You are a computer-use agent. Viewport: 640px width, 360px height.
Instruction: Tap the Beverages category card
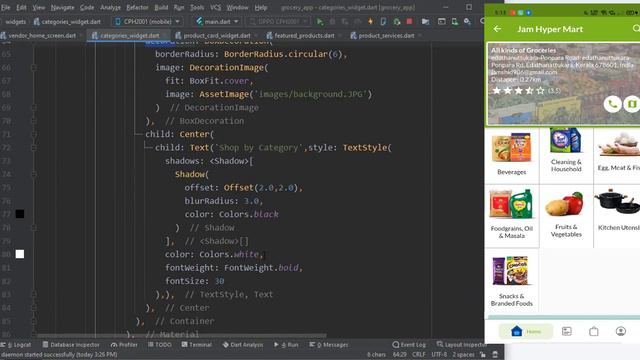tap(511, 155)
